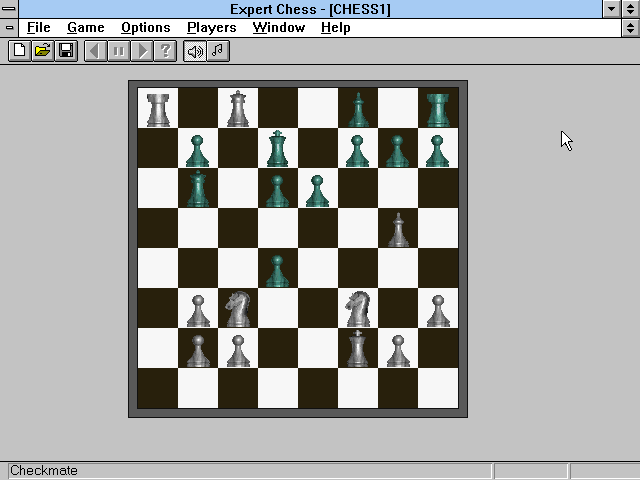Click the Checkmate status bar text
This screenshot has height=480, width=640.
(44, 471)
